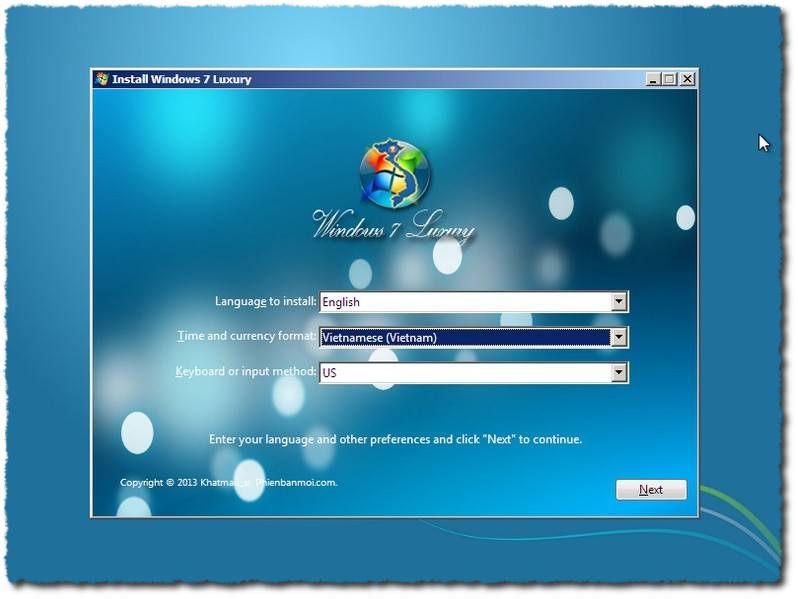Open the Keyboard or input method dropdown arrow

pos(618,373)
